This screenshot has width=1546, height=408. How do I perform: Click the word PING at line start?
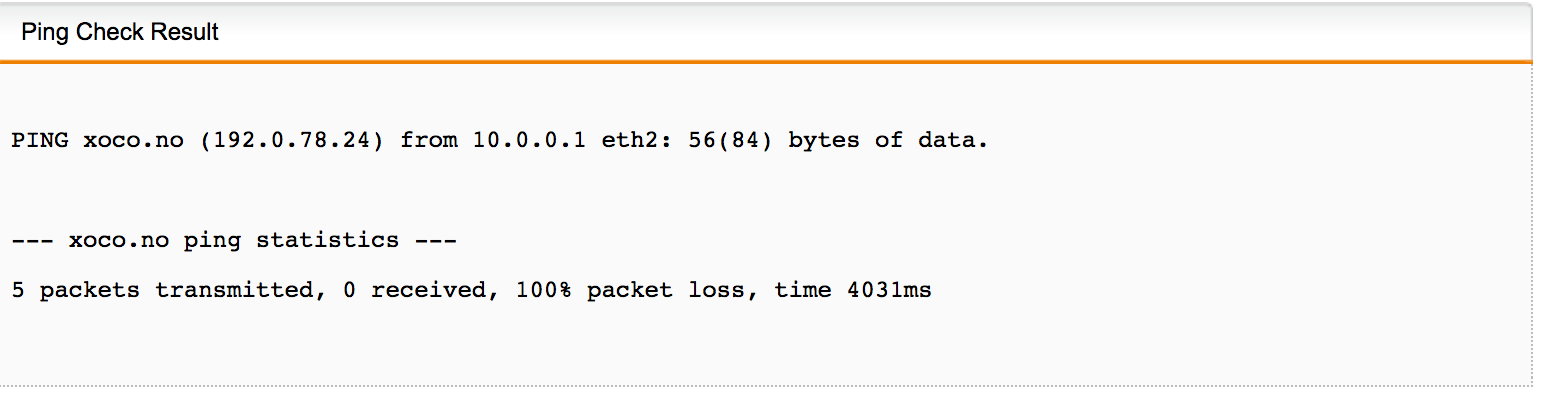click(x=40, y=140)
